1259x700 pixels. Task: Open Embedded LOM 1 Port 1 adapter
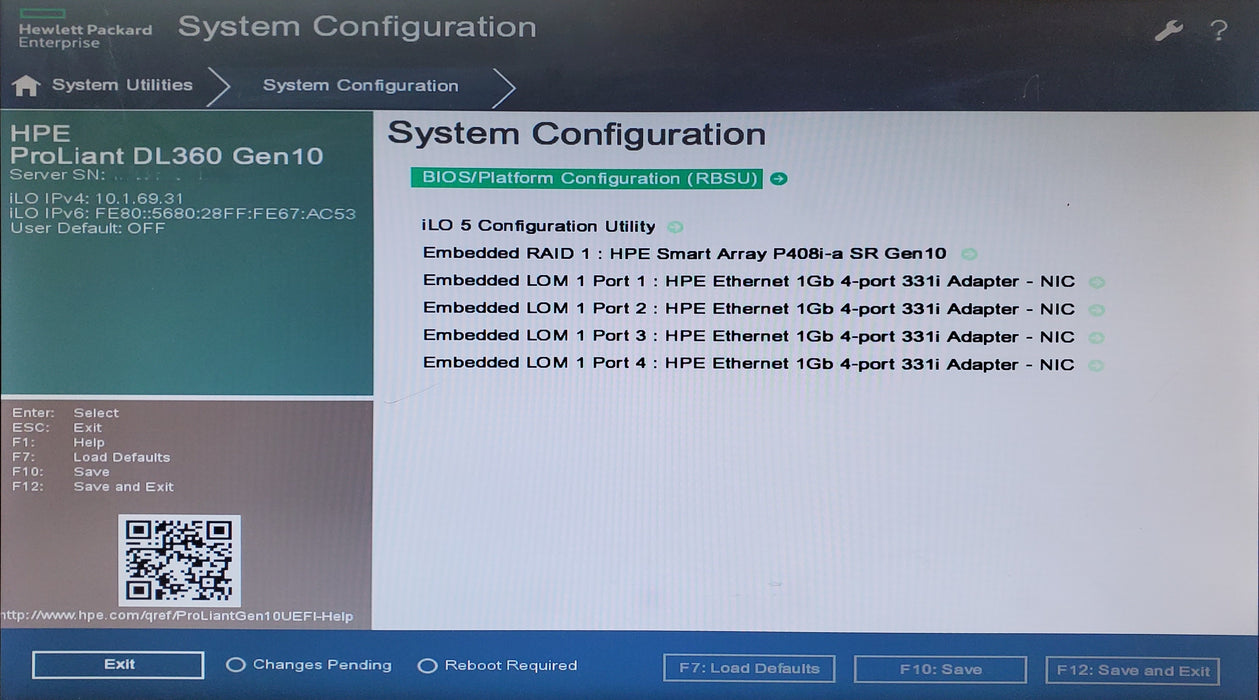(x=748, y=282)
